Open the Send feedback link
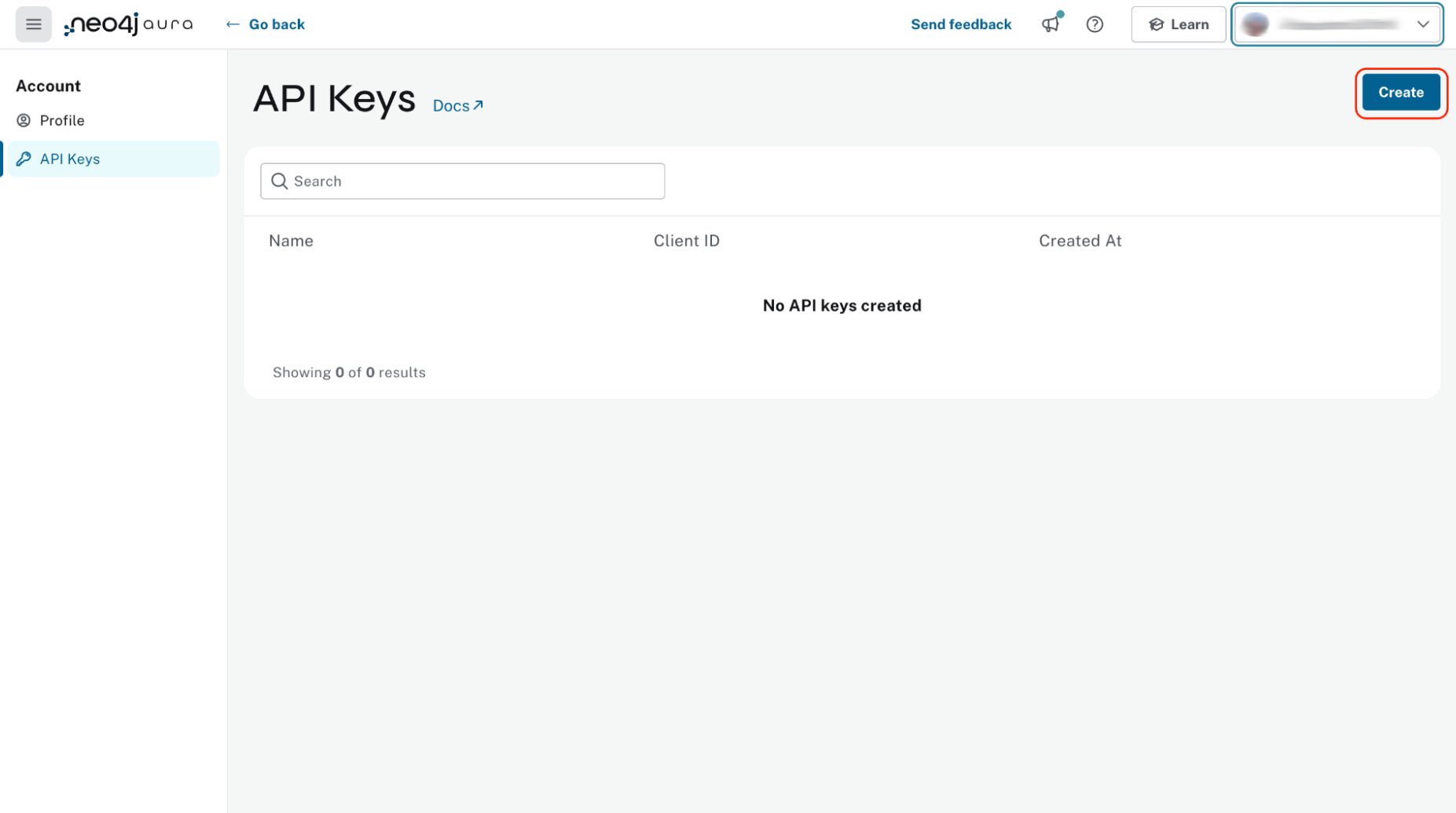Screen dimensions: 1456x813 961,24
